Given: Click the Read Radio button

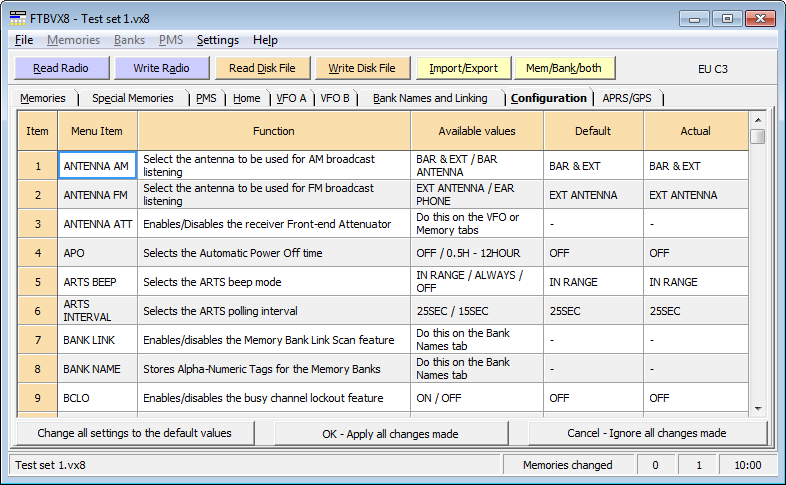Looking at the screenshot, I should (60, 68).
